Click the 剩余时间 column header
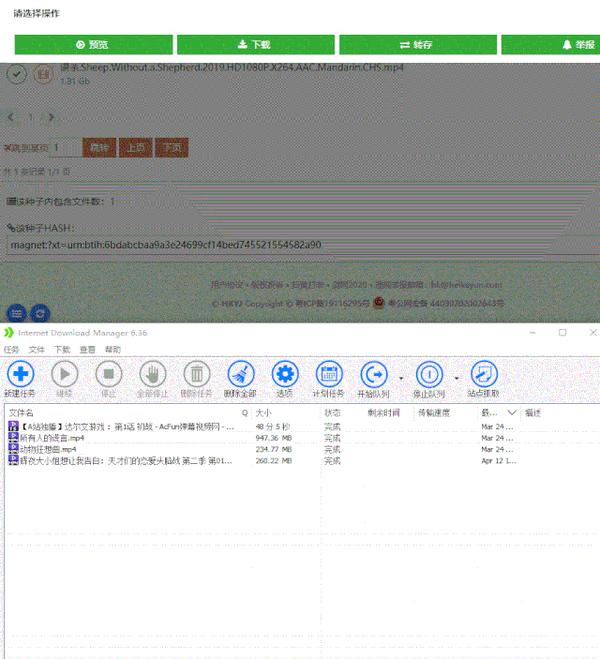The height and width of the screenshot is (659, 600). coord(384,413)
